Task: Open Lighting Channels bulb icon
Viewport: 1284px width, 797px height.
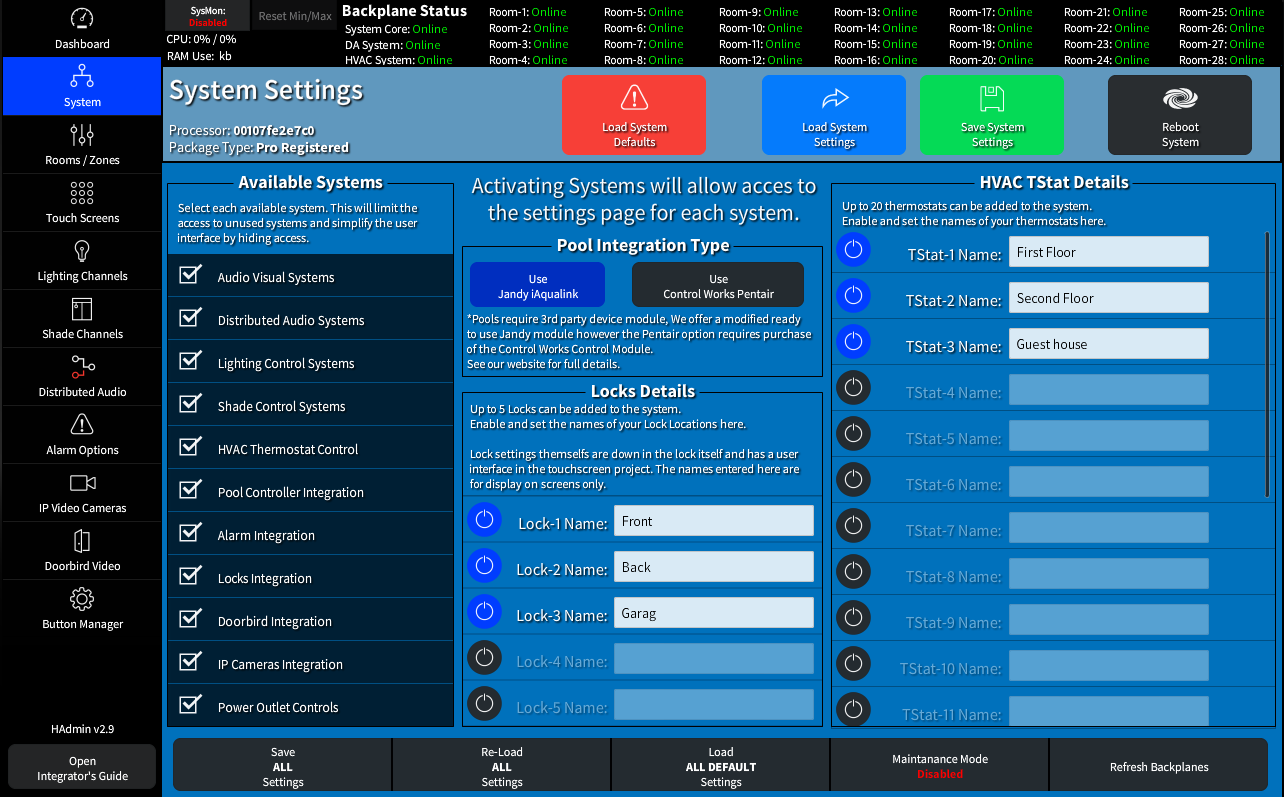Action: (x=82, y=251)
